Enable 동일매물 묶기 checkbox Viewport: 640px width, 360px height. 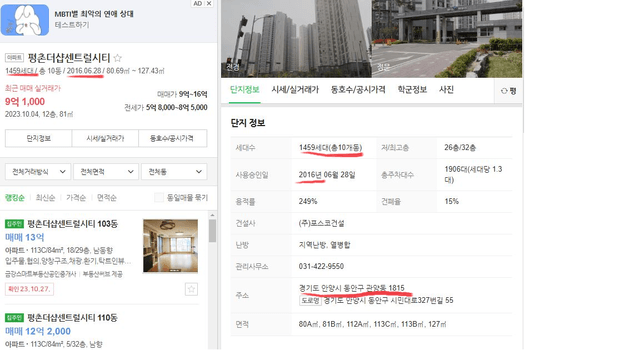click(159, 198)
